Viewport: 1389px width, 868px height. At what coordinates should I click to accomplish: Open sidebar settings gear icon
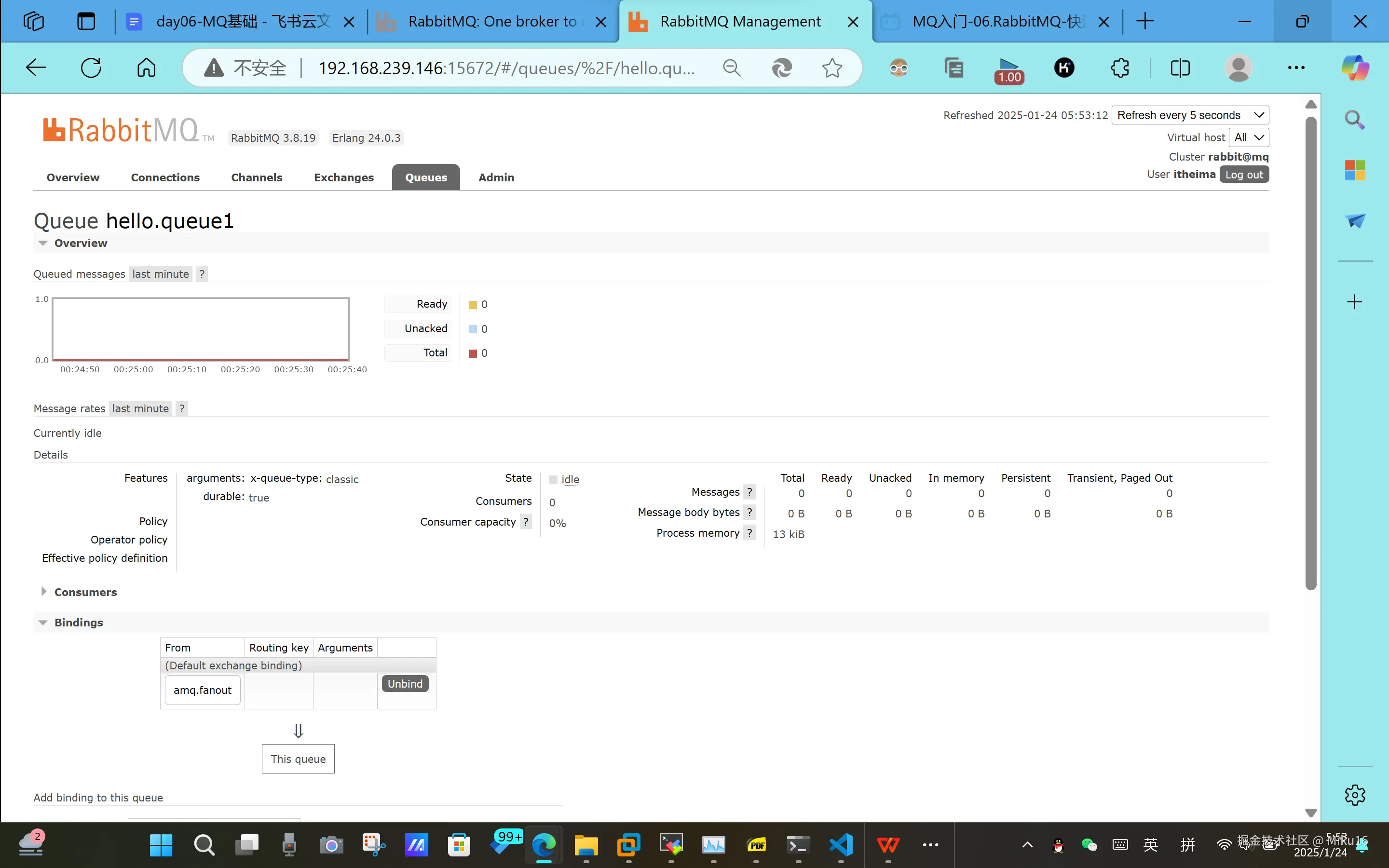click(x=1355, y=795)
